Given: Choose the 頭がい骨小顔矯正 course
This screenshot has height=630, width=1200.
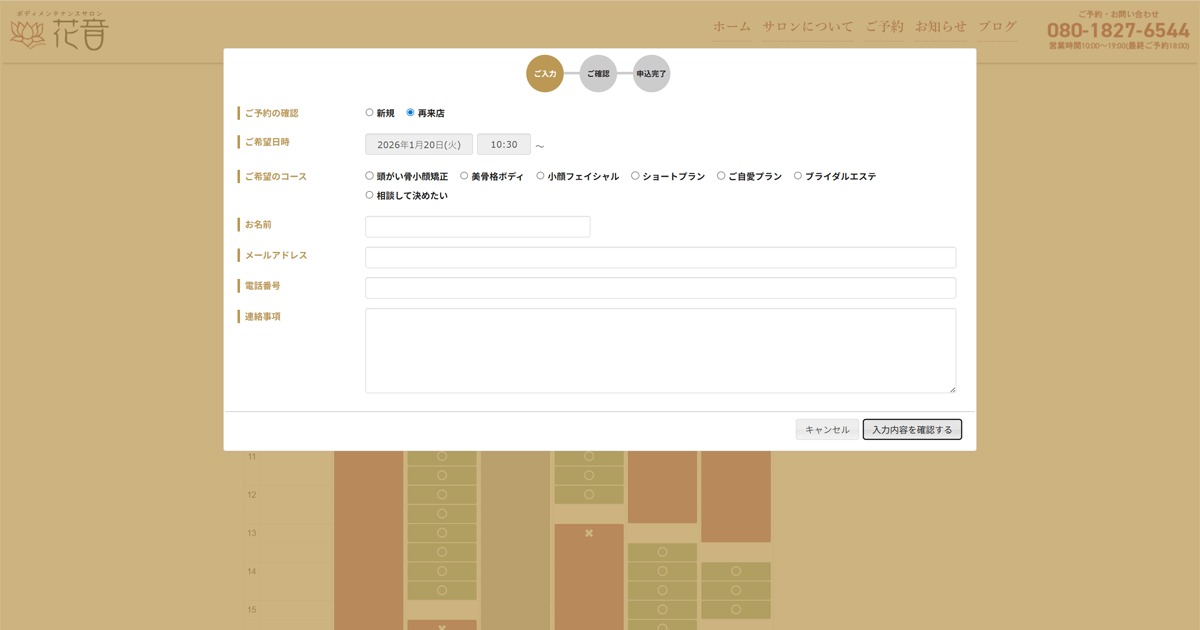Looking at the screenshot, I should point(370,176).
